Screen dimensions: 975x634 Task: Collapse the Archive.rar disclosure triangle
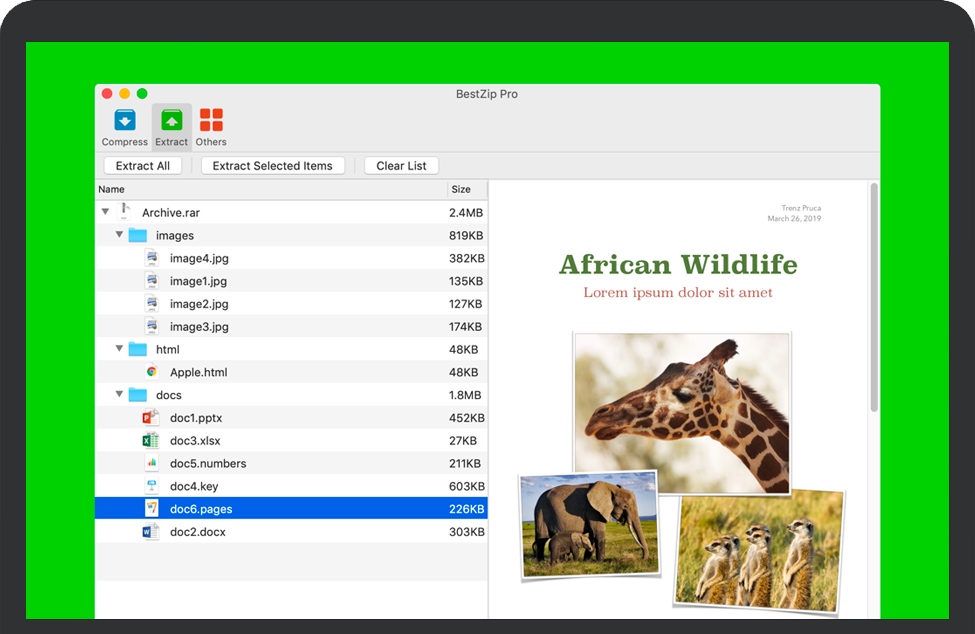pyautogui.click(x=106, y=213)
